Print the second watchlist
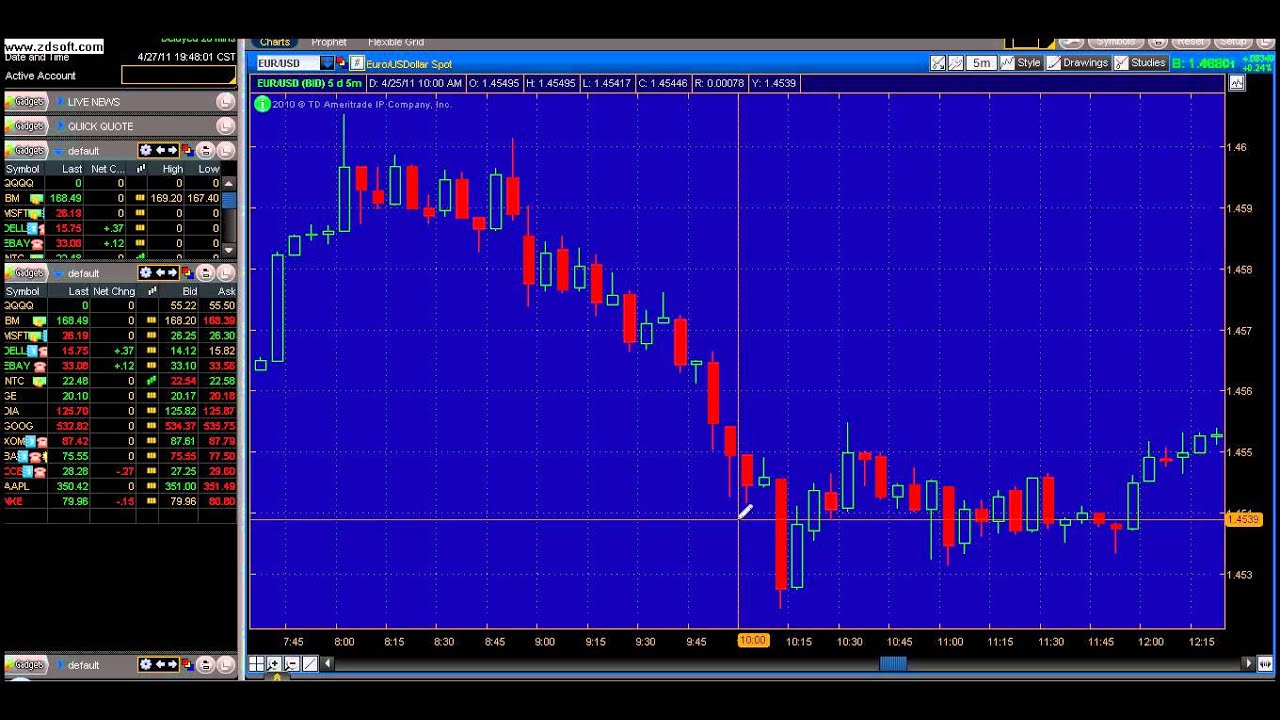The width and height of the screenshot is (1280, 720). (x=205, y=273)
